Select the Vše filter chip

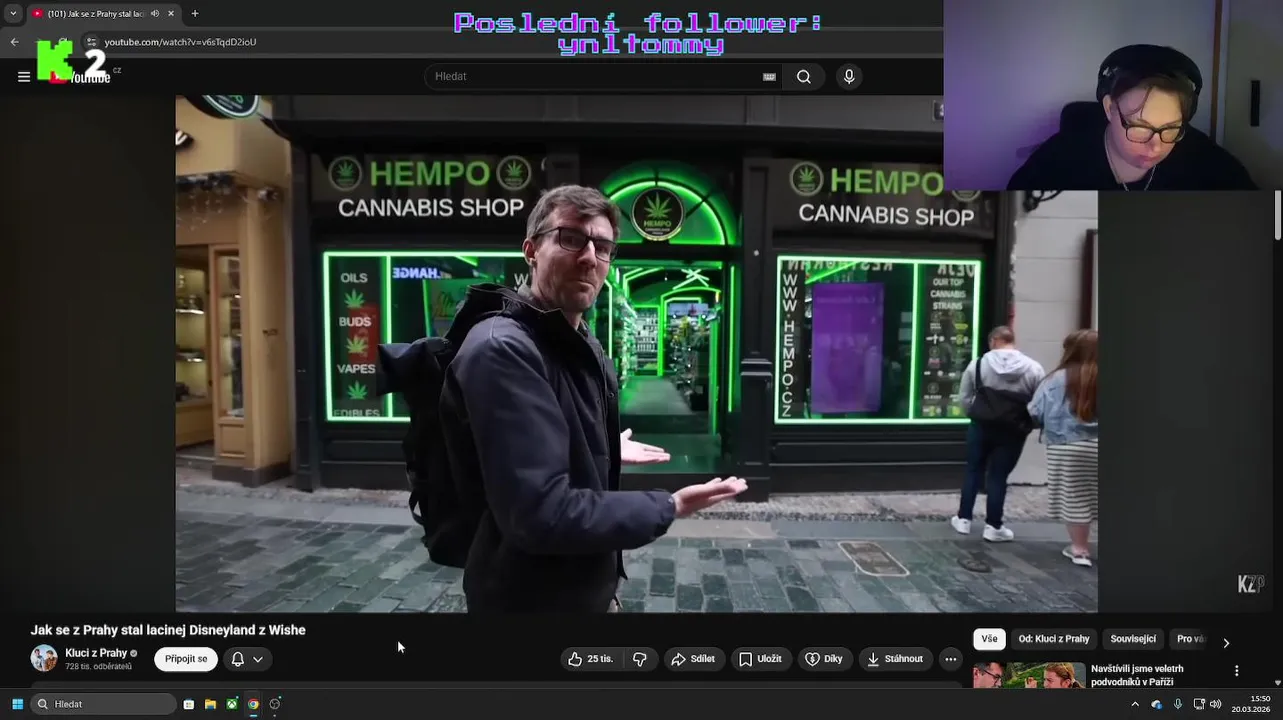click(x=989, y=639)
